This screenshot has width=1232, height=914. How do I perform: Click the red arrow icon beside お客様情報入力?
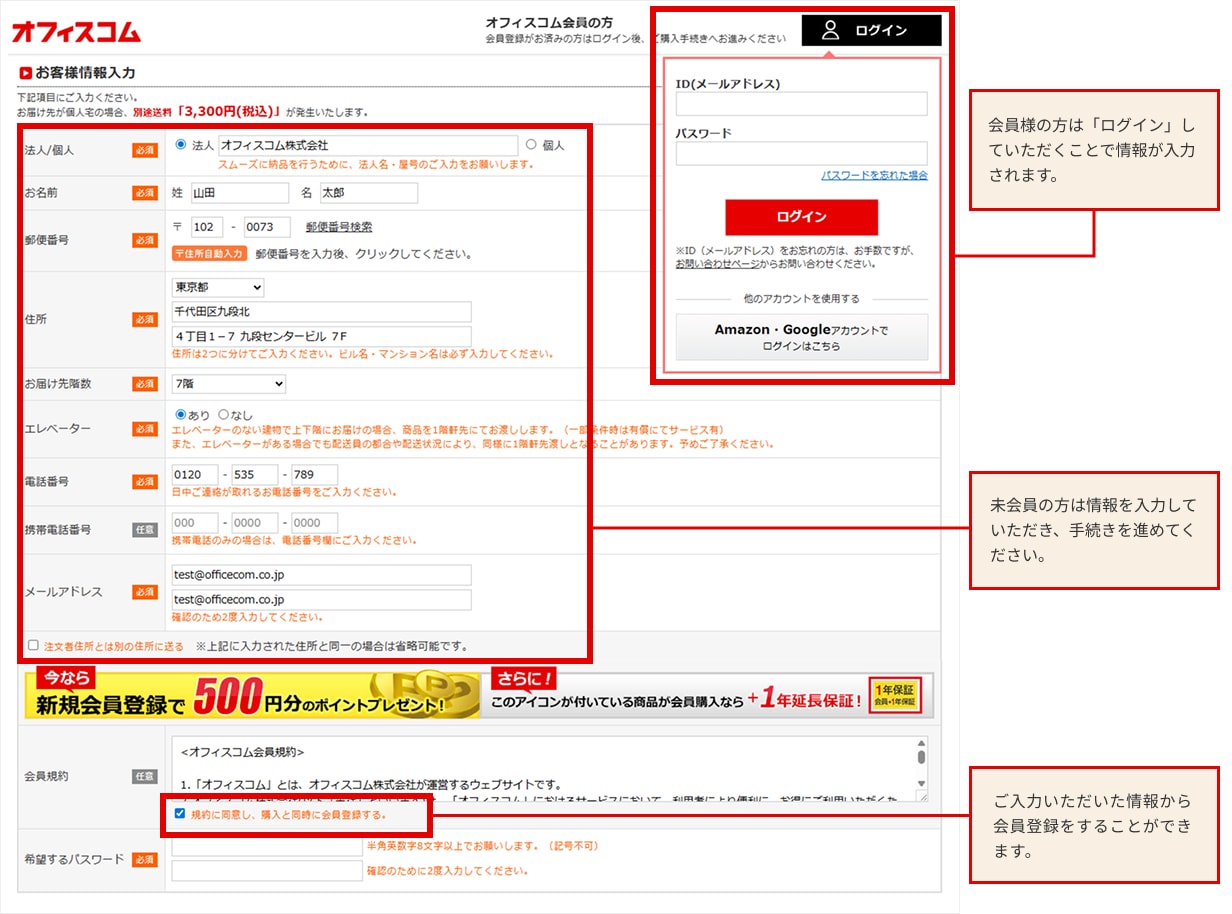[x=24, y=72]
